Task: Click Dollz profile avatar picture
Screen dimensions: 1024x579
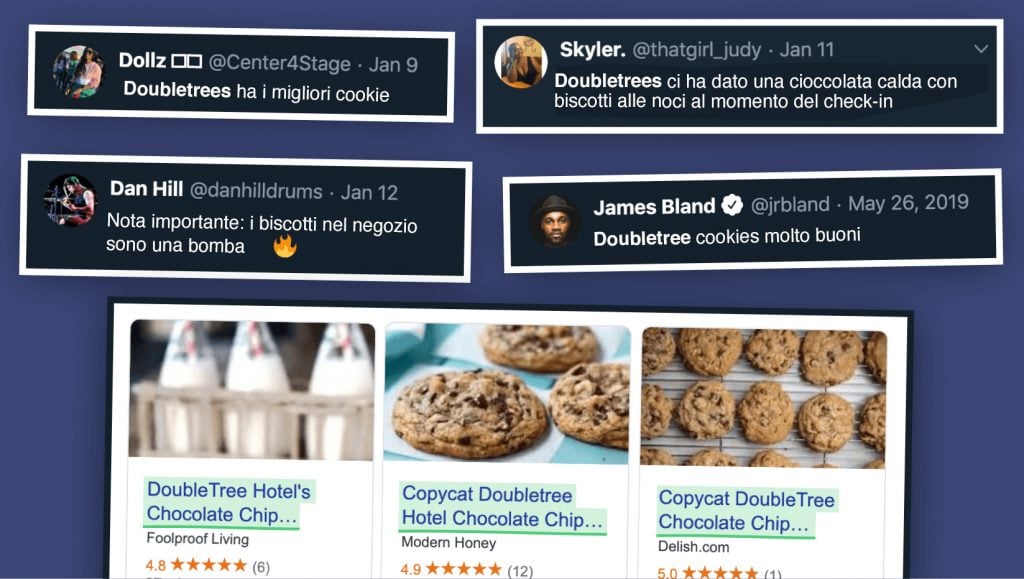Action: 79,71
